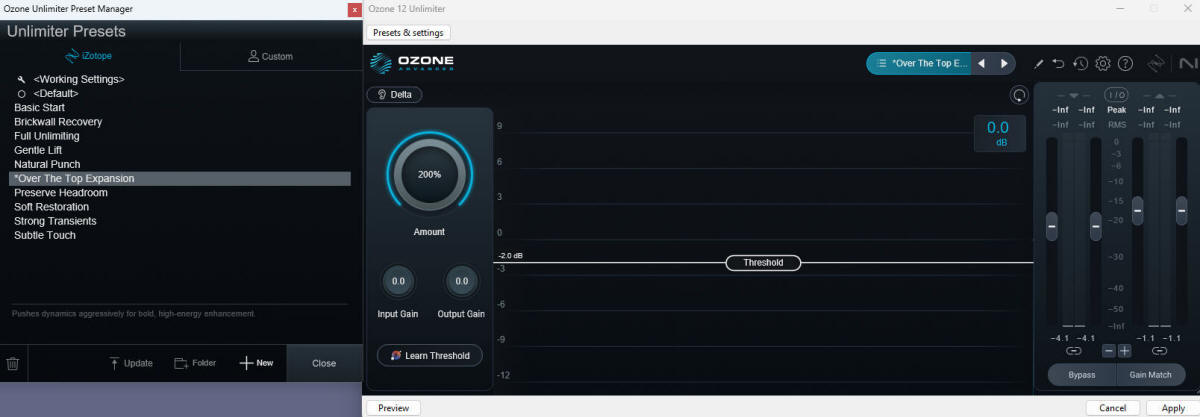The image size is (1200, 417).
Task: Click the undo arrow icon
Action: pos(1059,63)
